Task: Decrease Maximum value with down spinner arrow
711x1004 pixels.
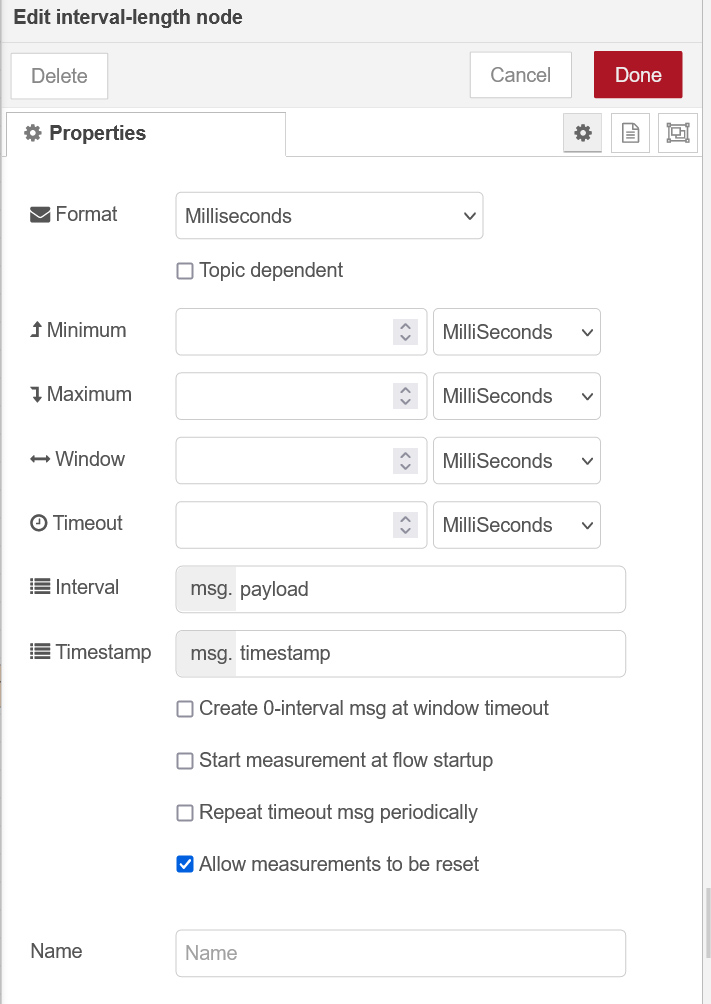Action: click(x=405, y=402)
